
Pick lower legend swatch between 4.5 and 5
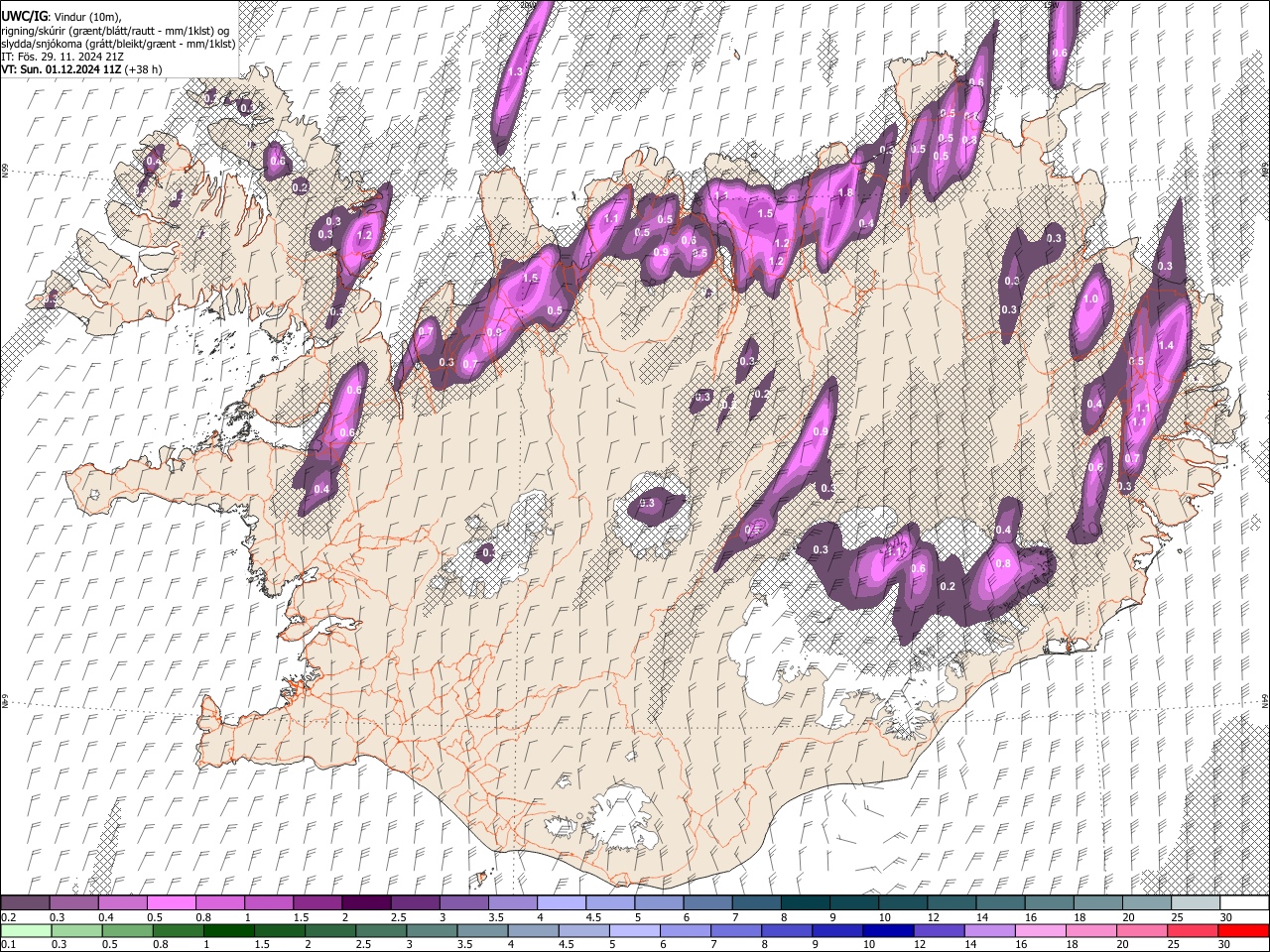click(584, 930)
